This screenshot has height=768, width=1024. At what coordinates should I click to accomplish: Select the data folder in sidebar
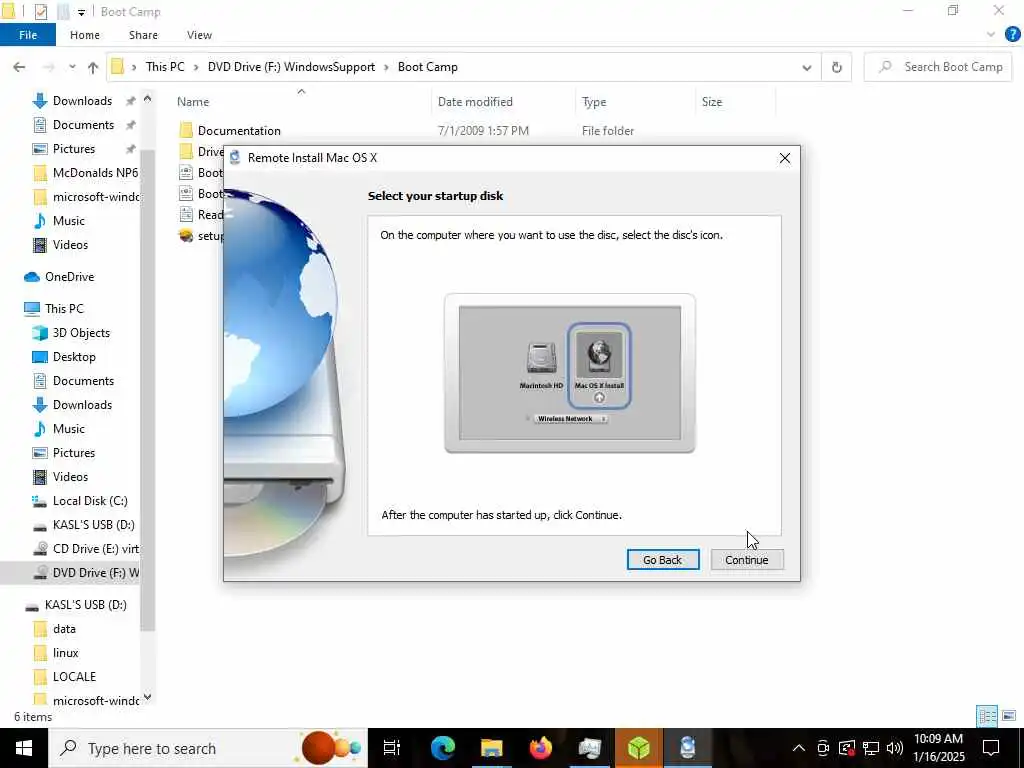[x=64, y=629]
